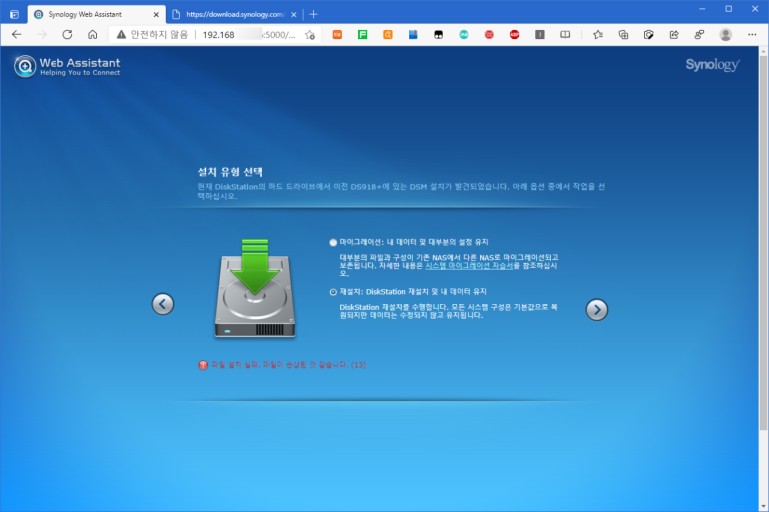The width and height of the screenshot is (769, 512).
Task: Switch to the download.synology.com tab
Action: pyautogui.click(x=234, y=14)
